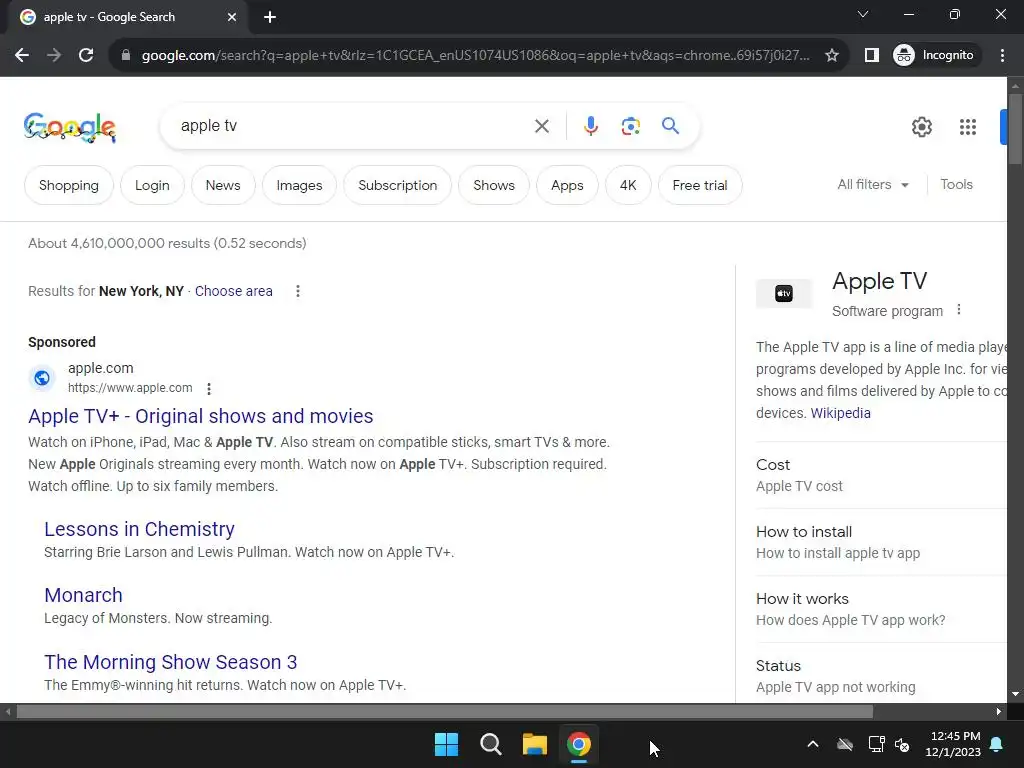The image size is (1024, 768).
Task: Click How to install apple tv app
Action: [x=838, y=553]
